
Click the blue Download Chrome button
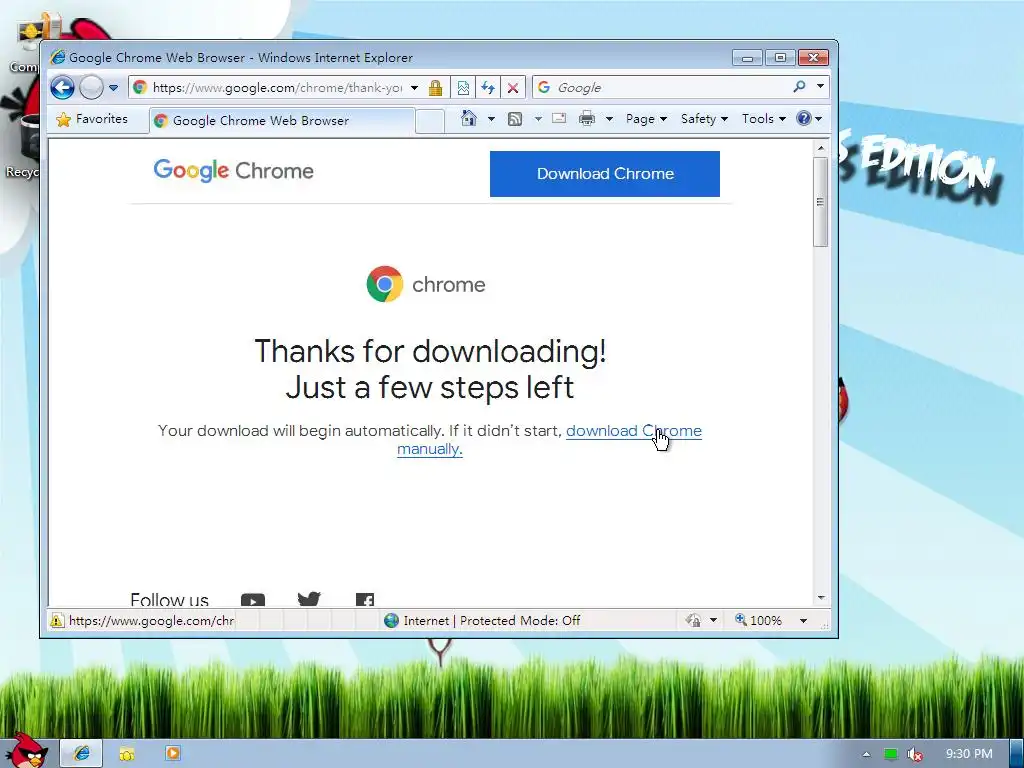(x=605, y=174)
